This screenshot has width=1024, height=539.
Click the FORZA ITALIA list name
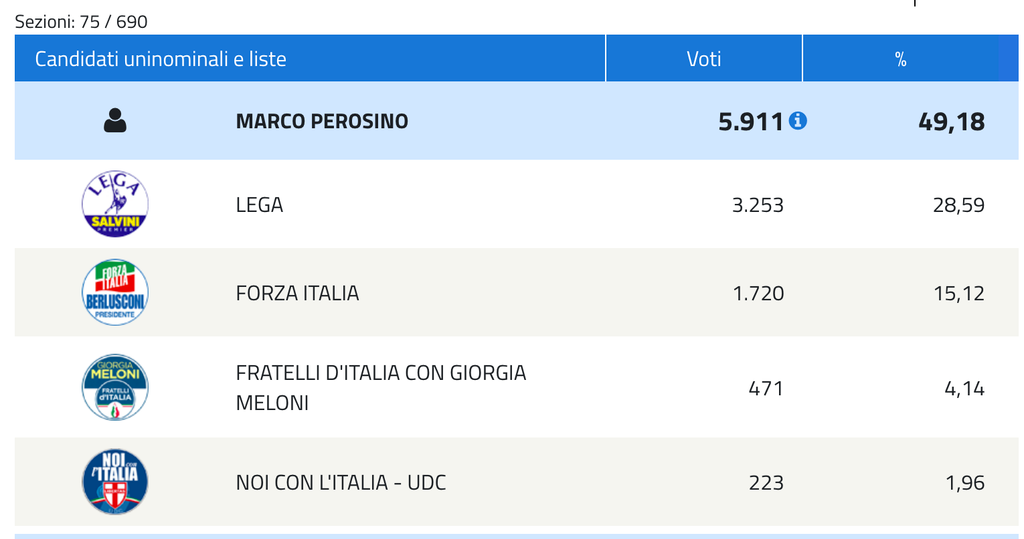(x=297, y=293)
